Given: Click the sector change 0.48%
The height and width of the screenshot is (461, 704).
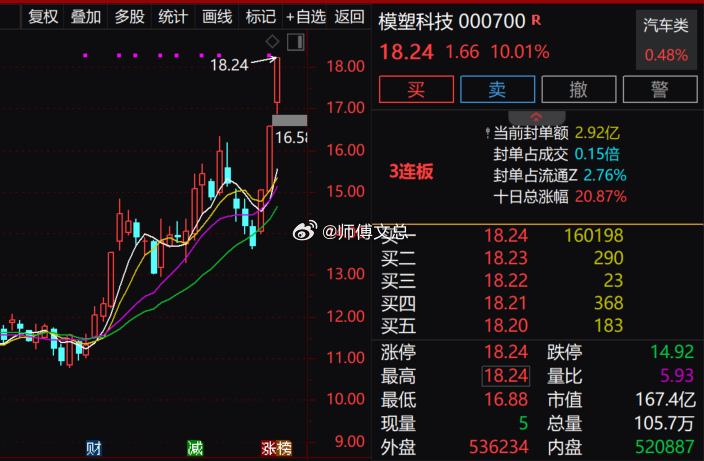Looking at the screenshot, I should pyautogui.click(x=666, y=55).
